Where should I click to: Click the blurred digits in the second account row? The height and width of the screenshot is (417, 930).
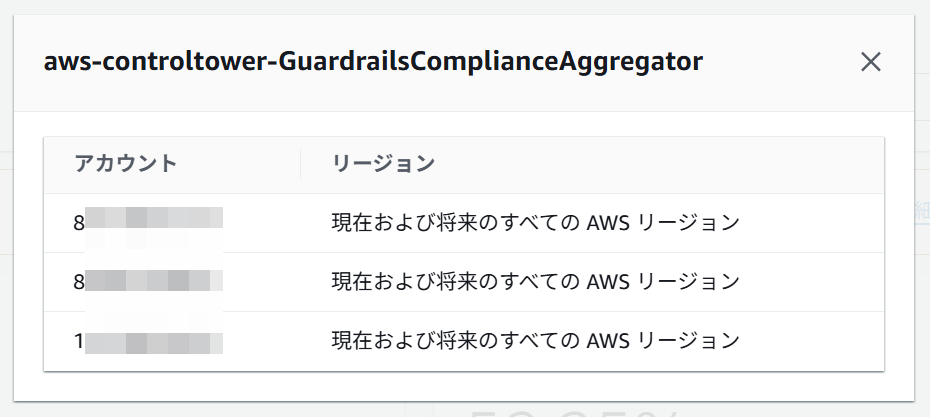coord(155,281)
